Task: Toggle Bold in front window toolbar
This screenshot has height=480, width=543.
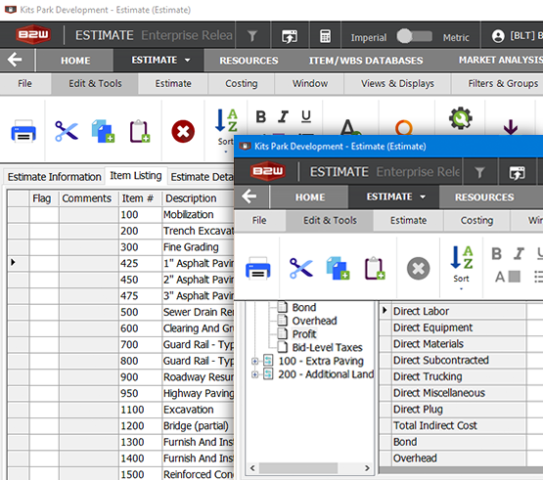Action: click(x=496, y=254)
